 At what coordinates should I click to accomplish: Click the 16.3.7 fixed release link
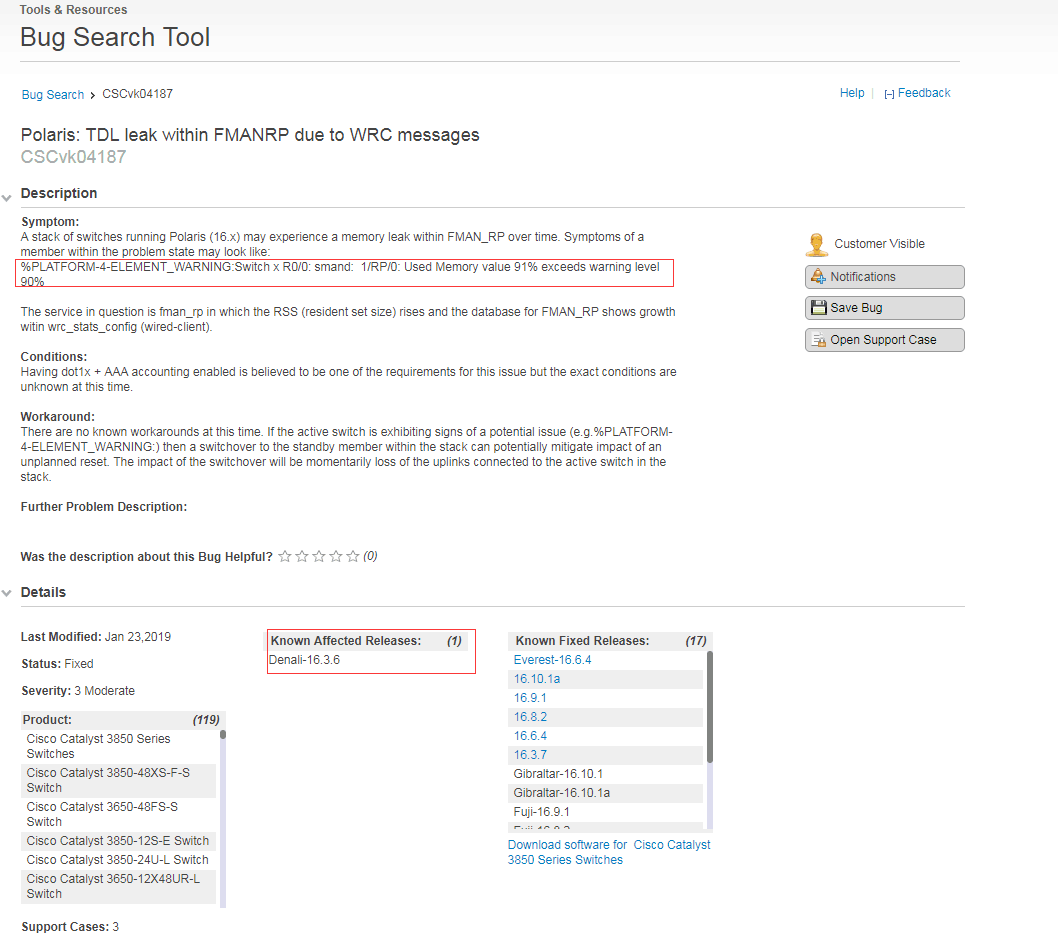click(530, 755)
